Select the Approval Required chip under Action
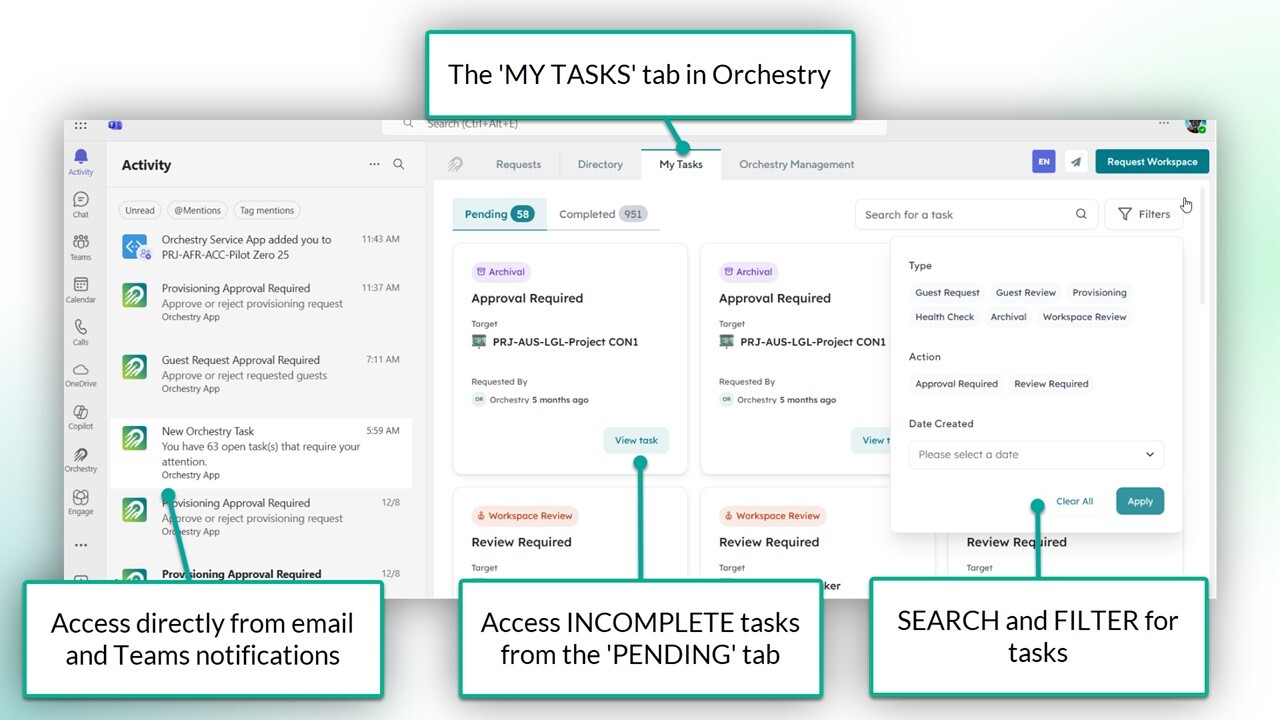Screen dimensions: 1280x720 point(956,384)
